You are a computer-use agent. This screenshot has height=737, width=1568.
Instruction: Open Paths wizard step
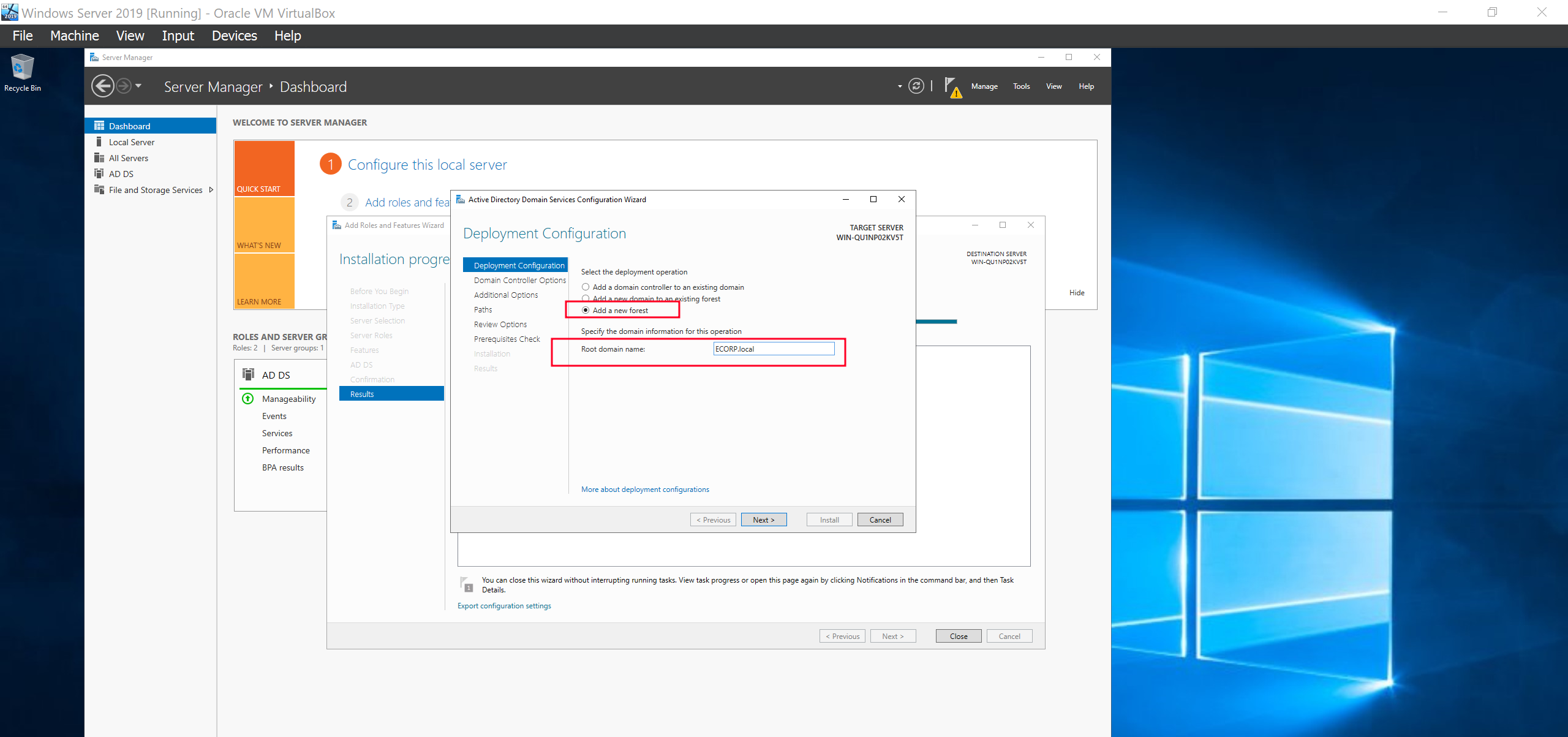[483, 309]
